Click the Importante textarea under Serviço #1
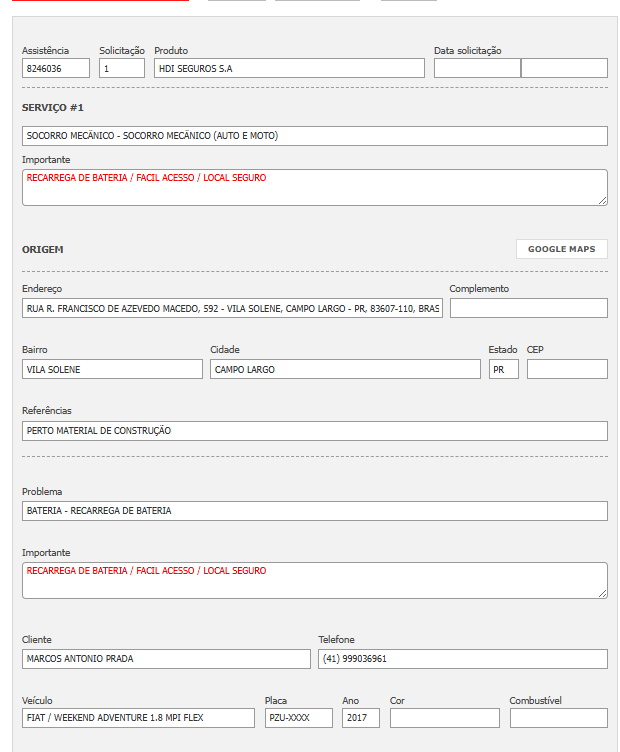 [x=314, y=187]
